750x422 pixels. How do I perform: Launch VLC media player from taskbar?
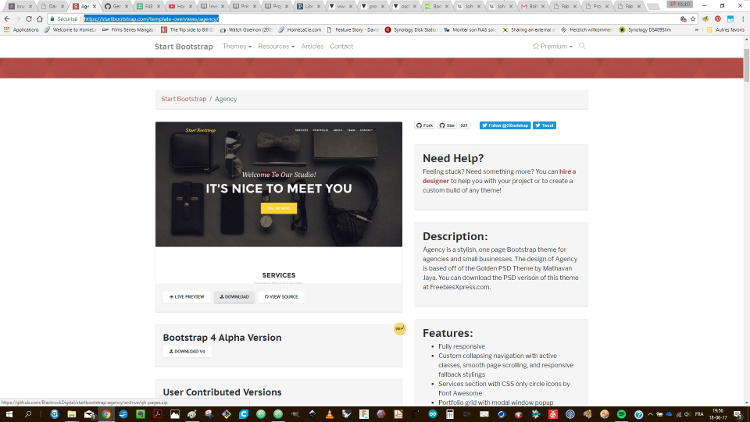[330, 414]
